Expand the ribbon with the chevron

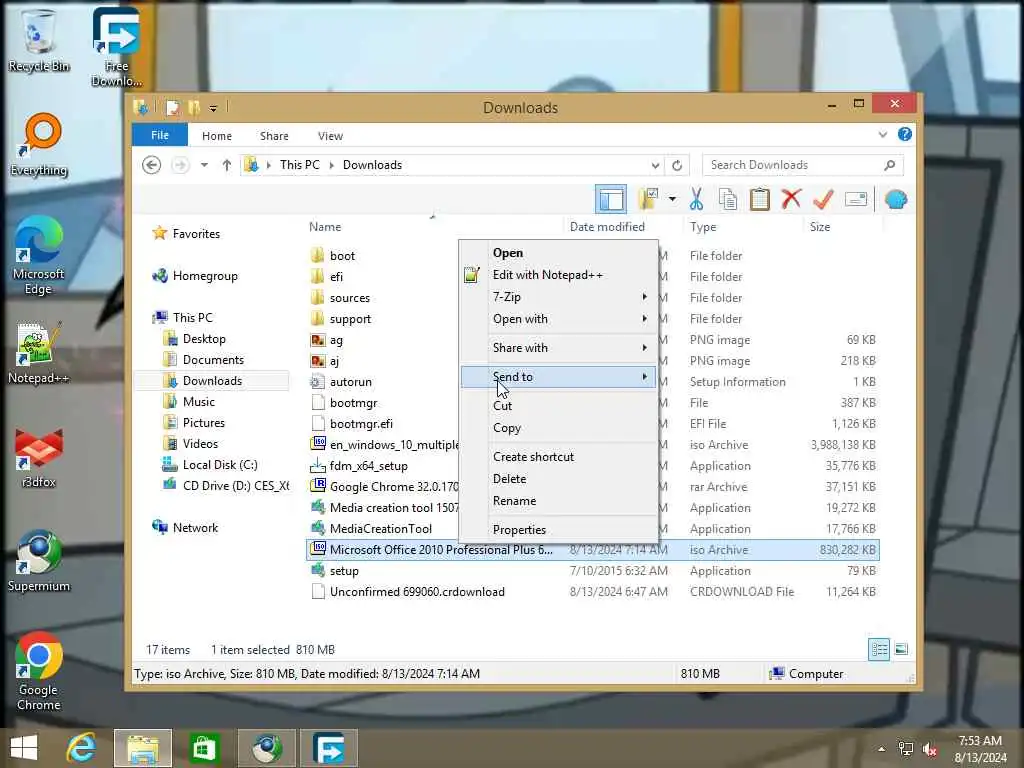pyautogui.click(x=882, y=135)
